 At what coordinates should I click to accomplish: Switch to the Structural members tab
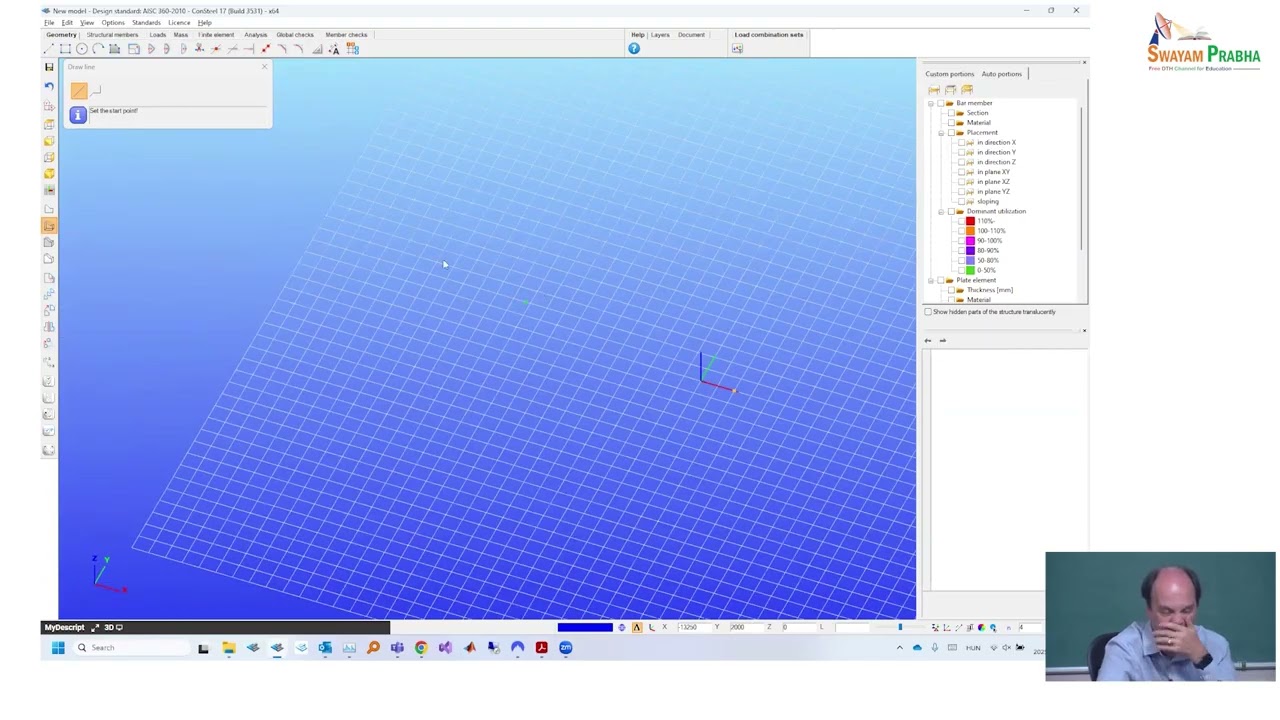click(112, 35)
